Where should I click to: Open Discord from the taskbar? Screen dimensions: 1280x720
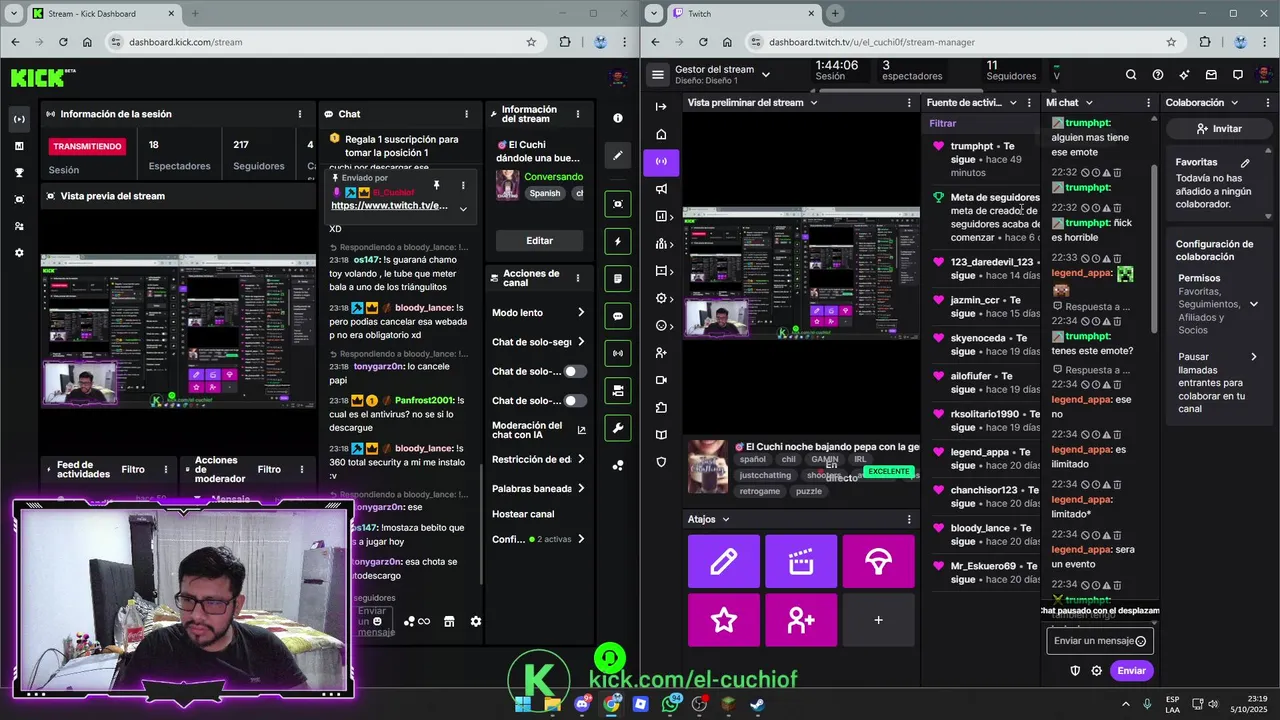click(x=582, y=704)
